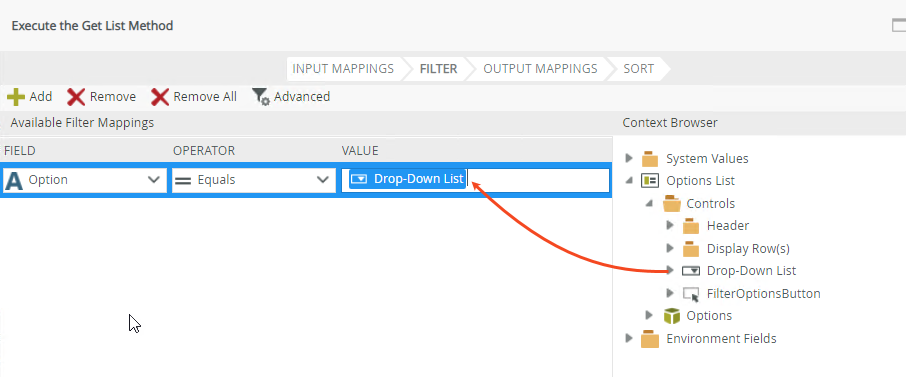This screenshot has height=377, width=906.
Task: Select Drop-Down List label in Context Browser
Action: click(751, 271)
